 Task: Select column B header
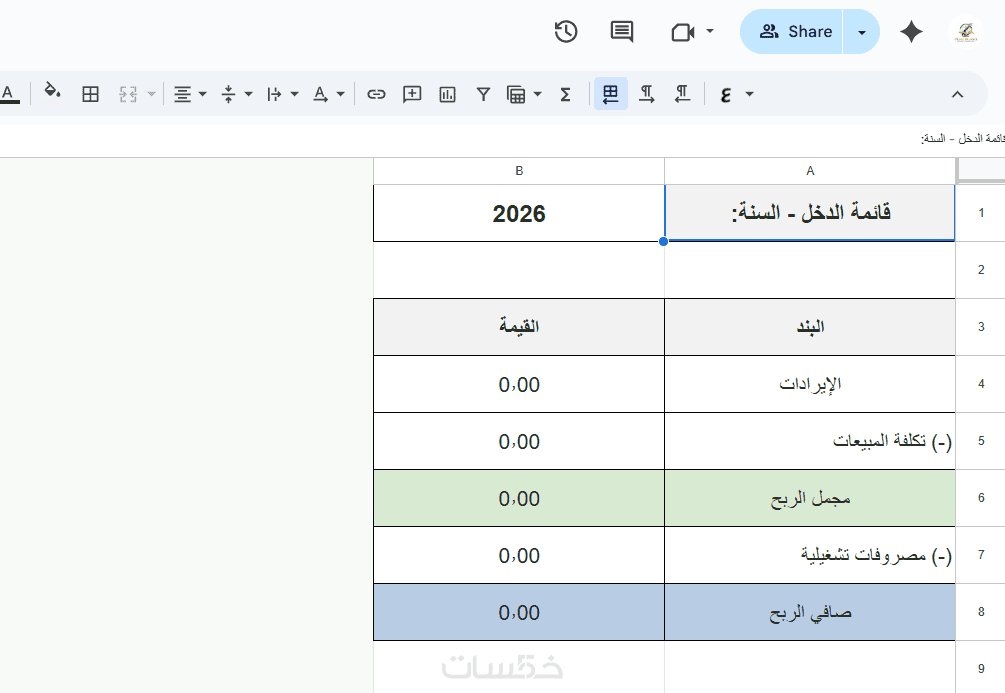(519, 171)
